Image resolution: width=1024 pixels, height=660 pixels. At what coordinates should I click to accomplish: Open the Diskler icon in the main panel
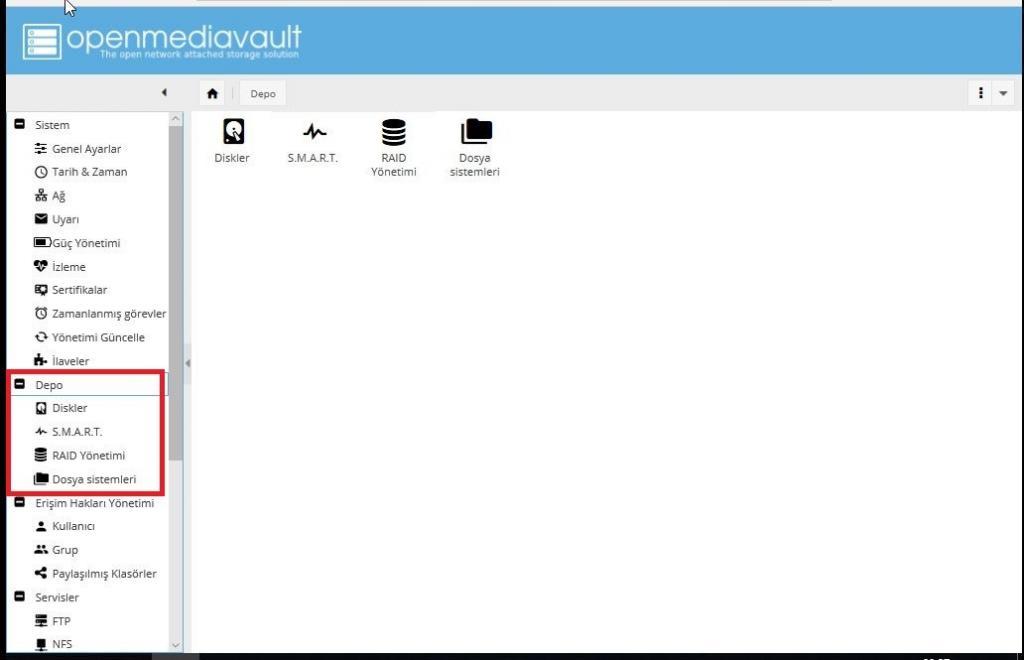232,141
